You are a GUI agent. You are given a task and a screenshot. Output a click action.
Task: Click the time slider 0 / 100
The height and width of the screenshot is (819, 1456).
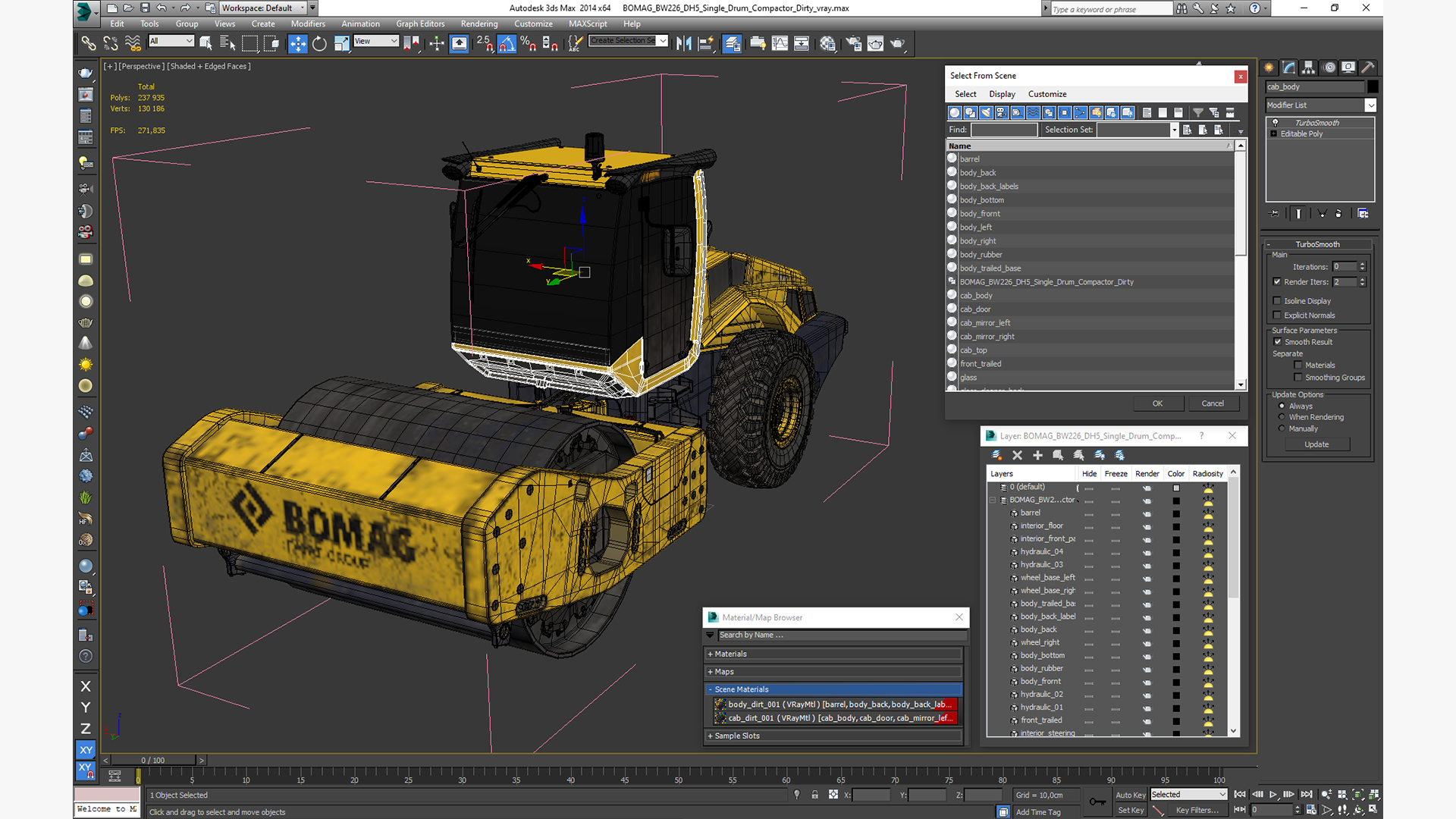153,760
